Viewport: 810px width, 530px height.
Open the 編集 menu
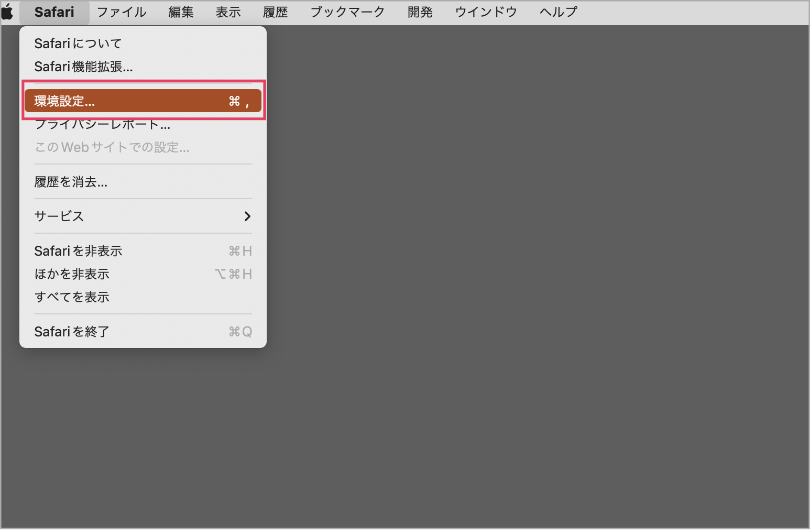181,12
